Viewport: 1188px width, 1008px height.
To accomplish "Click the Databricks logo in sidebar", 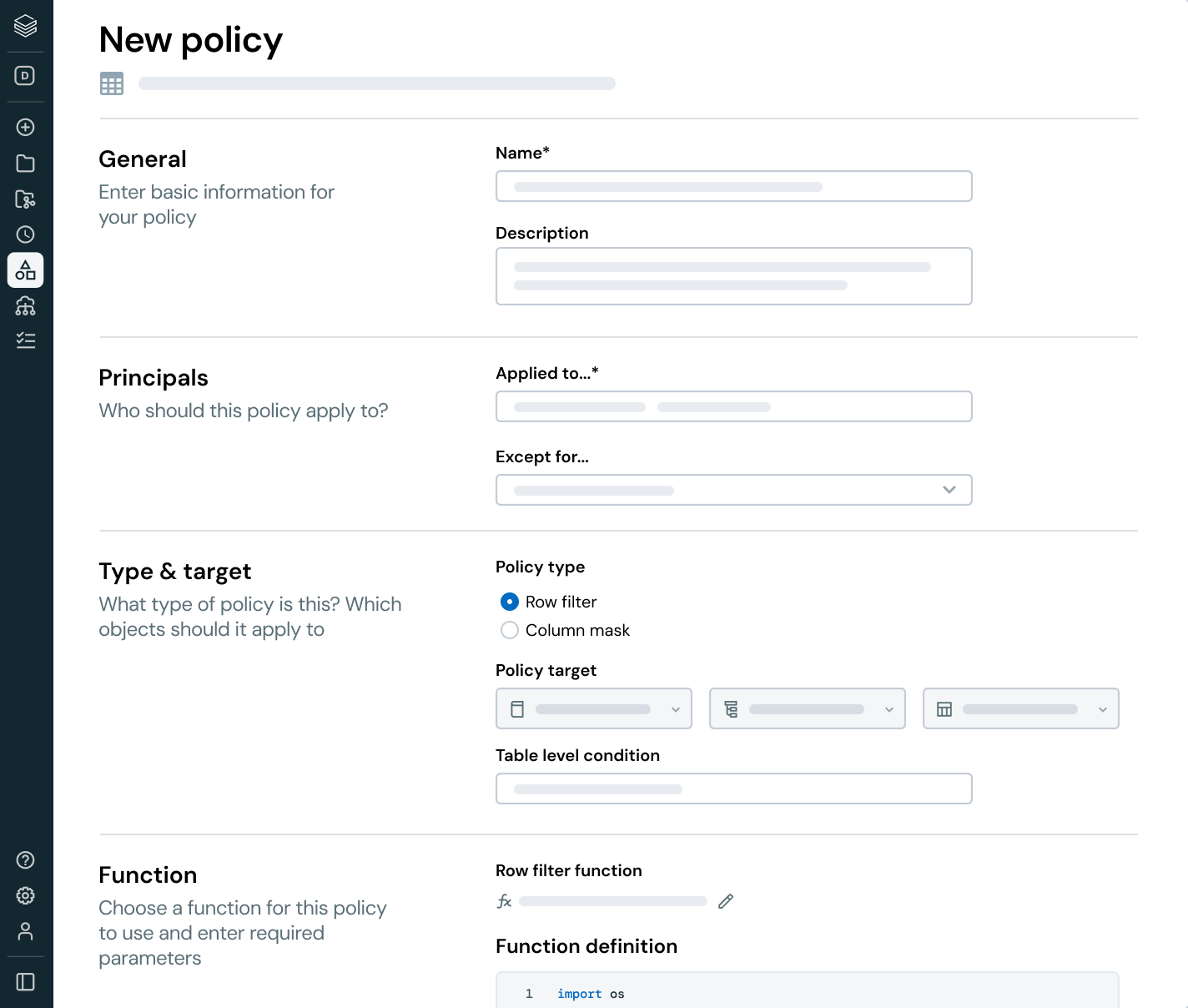I will [26, 26].
